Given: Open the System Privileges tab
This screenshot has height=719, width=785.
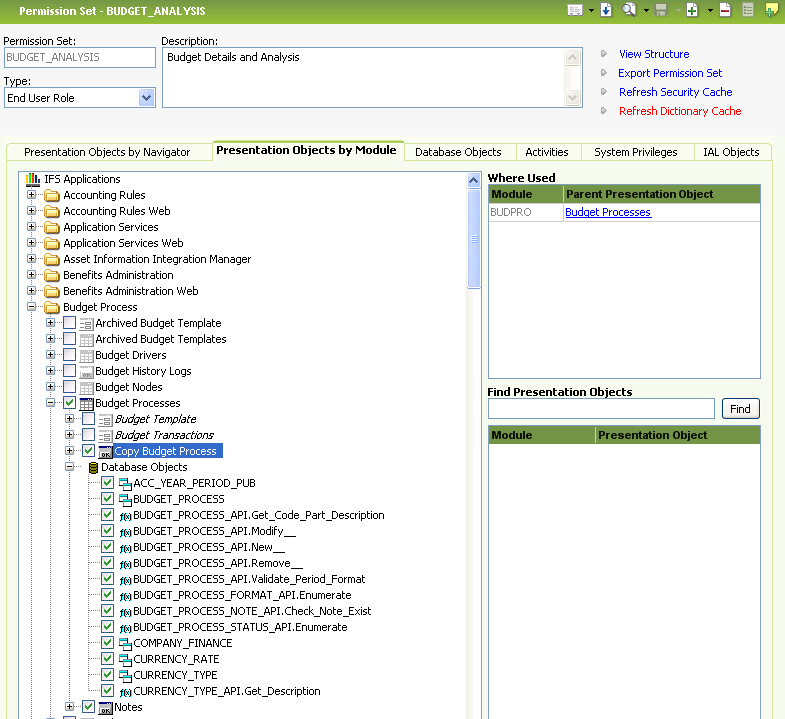Looking at the screenshot, I should point(635,152).
